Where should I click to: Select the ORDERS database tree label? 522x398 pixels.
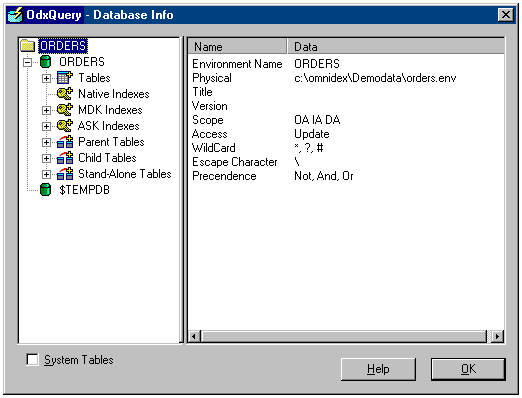click(x=82, y=62)
